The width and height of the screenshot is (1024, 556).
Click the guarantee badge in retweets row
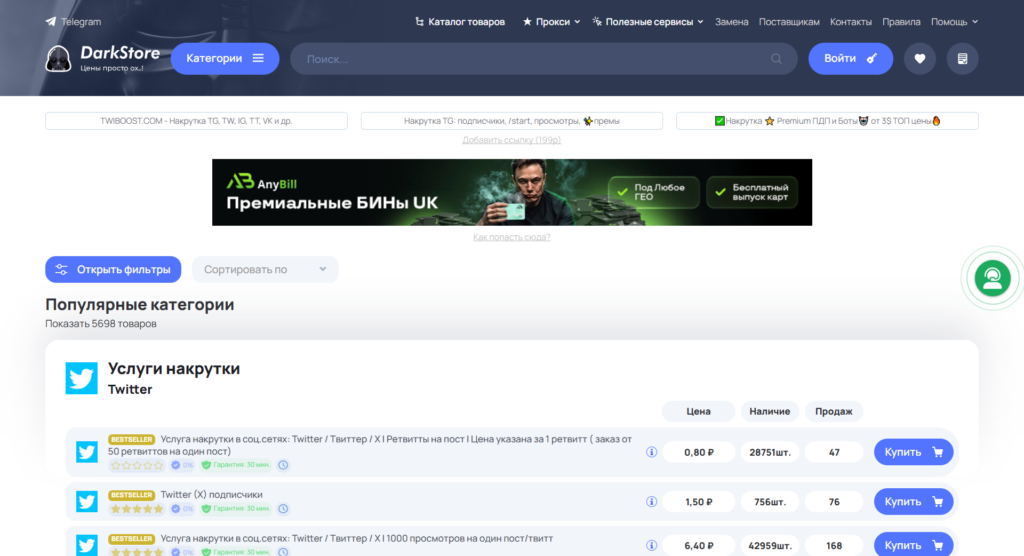(236, 465)
